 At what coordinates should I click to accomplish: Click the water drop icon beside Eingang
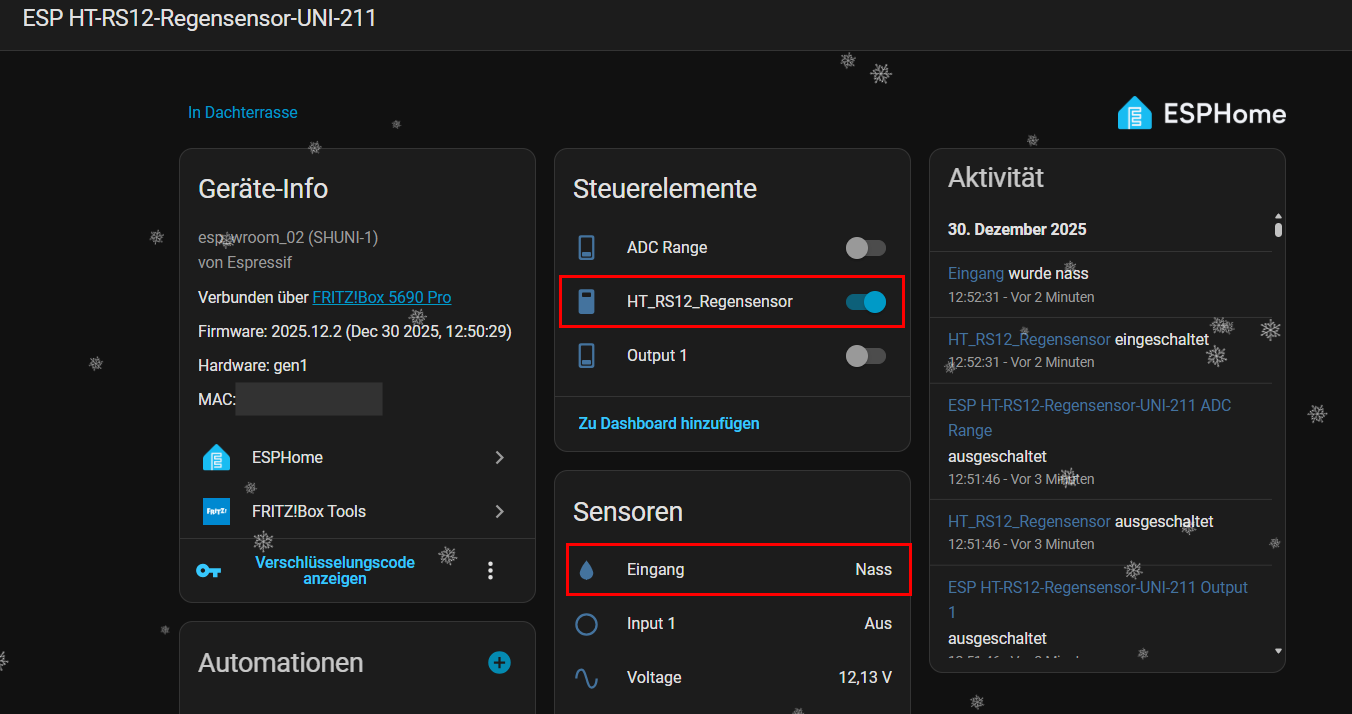click(x=587, y=570)
